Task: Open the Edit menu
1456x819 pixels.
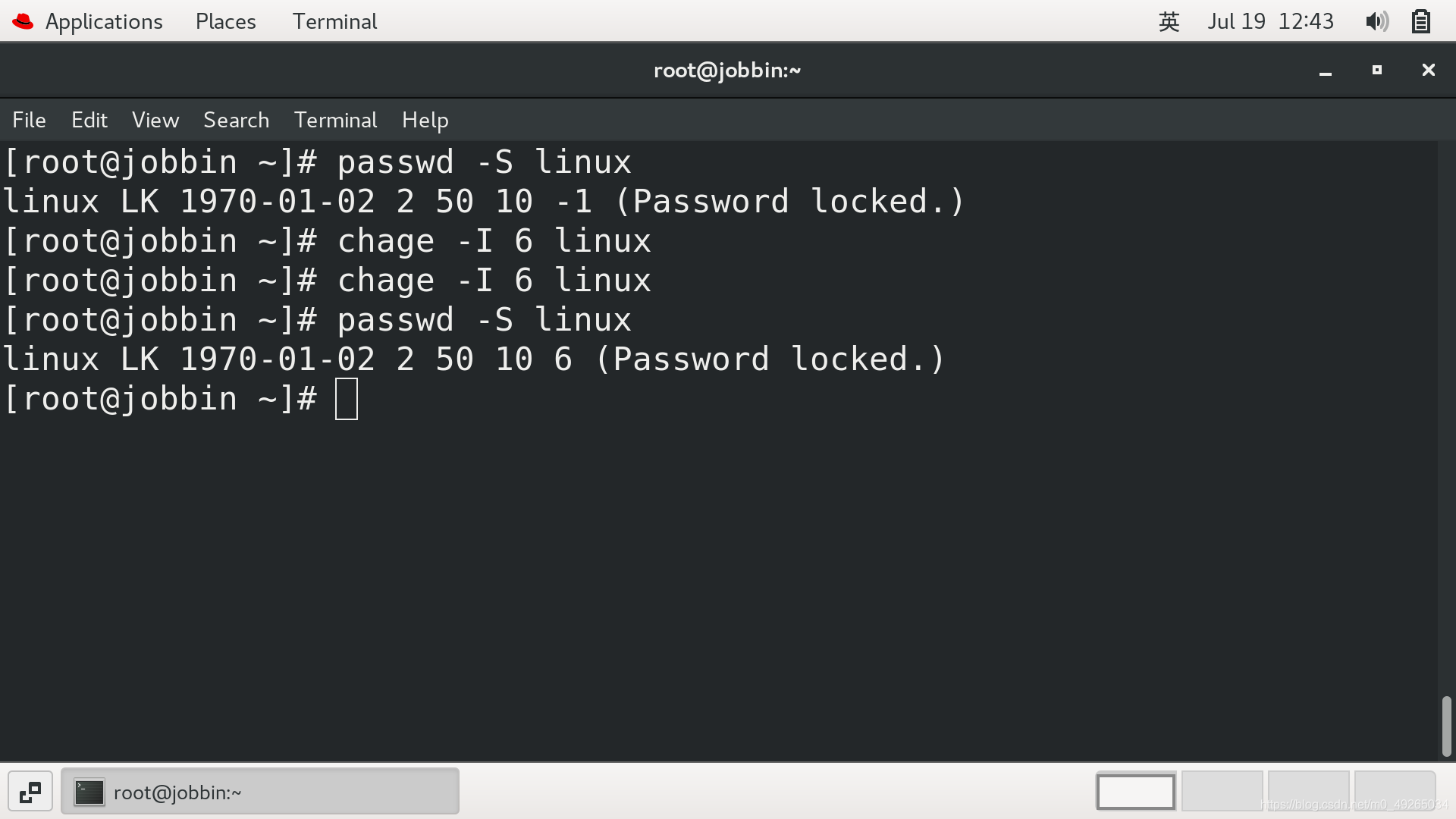Action: coord(89,120)
